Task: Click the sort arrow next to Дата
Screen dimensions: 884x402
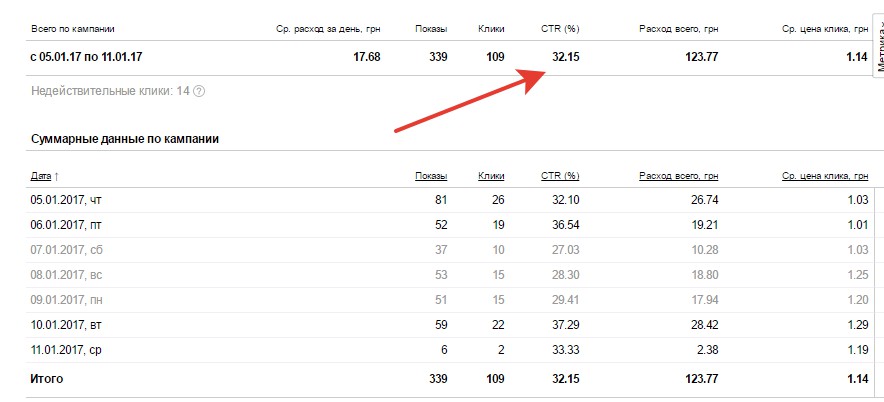Action: (x=56, y=176)
